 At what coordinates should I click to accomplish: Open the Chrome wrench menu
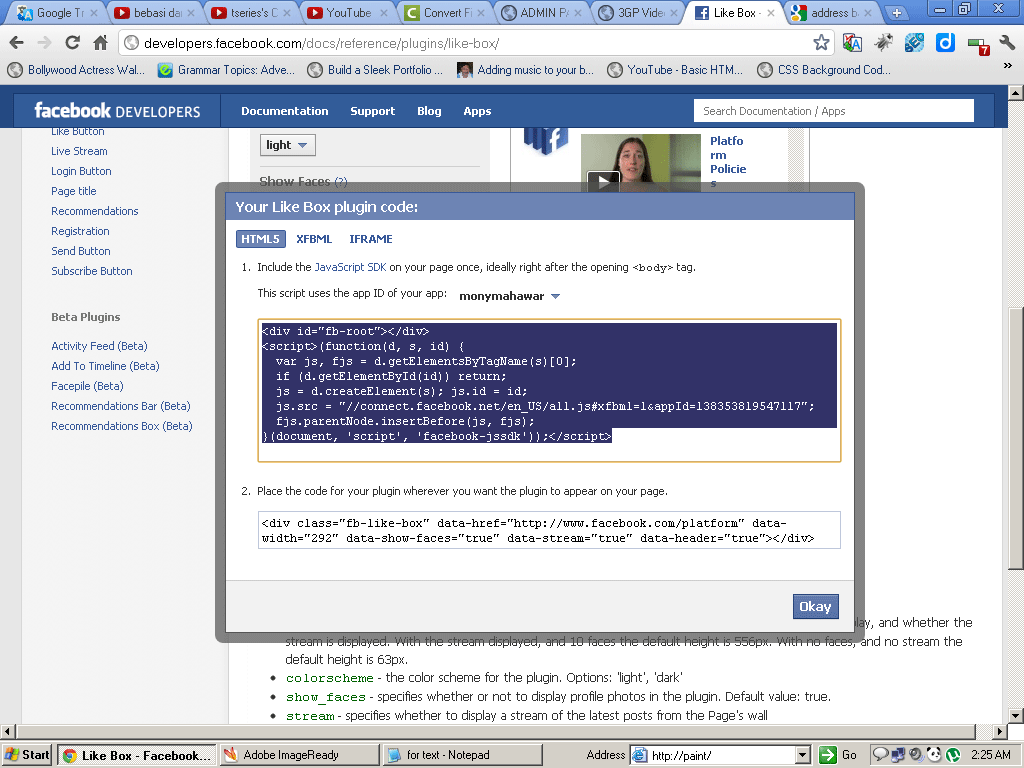tap(1007, 43)
